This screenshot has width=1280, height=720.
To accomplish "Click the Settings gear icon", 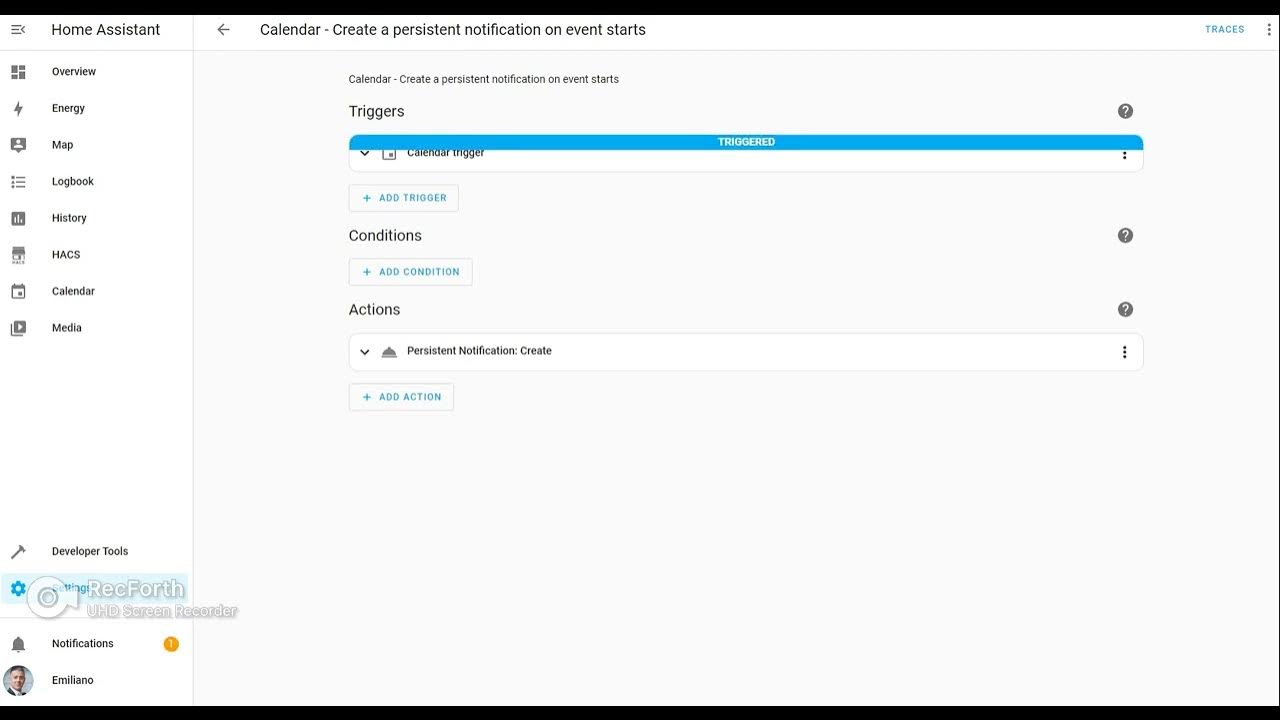I will (18, 588).
